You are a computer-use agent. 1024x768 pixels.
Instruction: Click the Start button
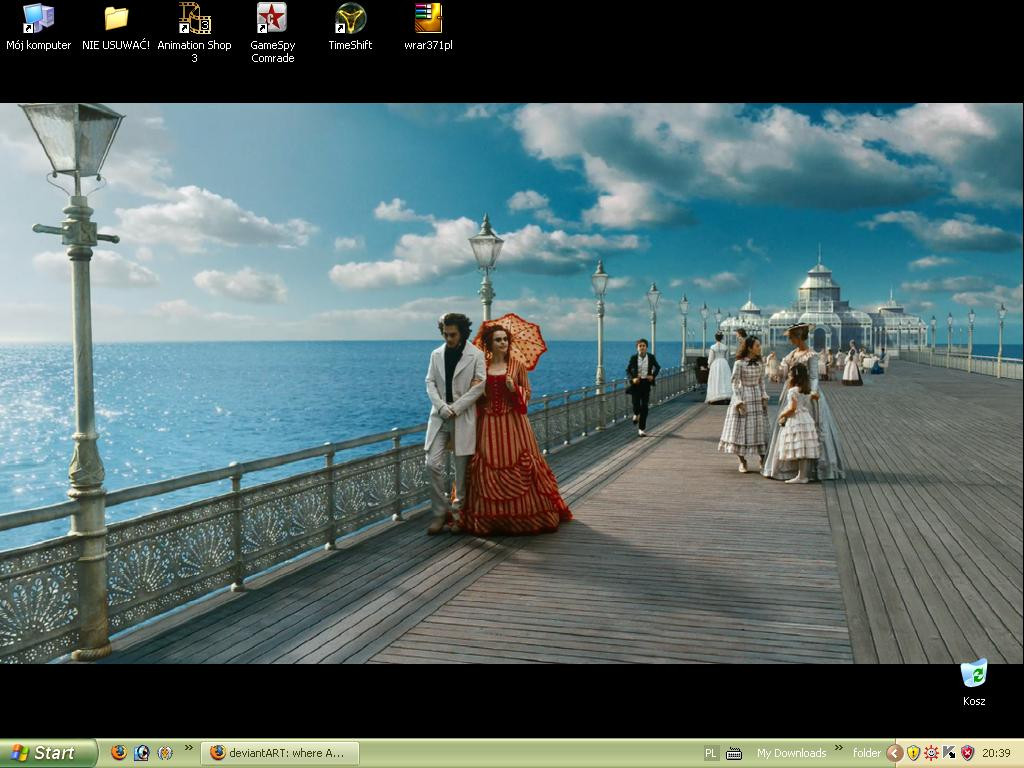click(48, 753)
